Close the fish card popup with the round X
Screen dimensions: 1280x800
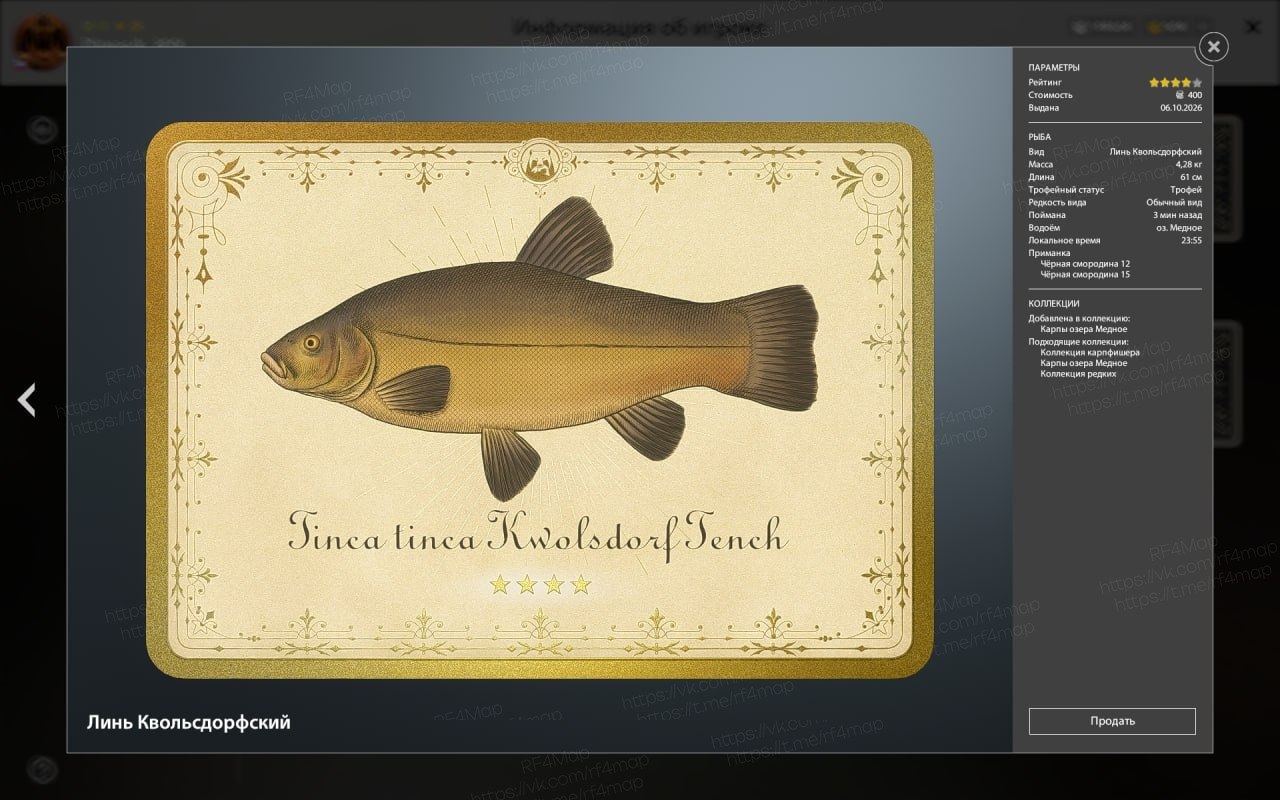[1213, 46]
